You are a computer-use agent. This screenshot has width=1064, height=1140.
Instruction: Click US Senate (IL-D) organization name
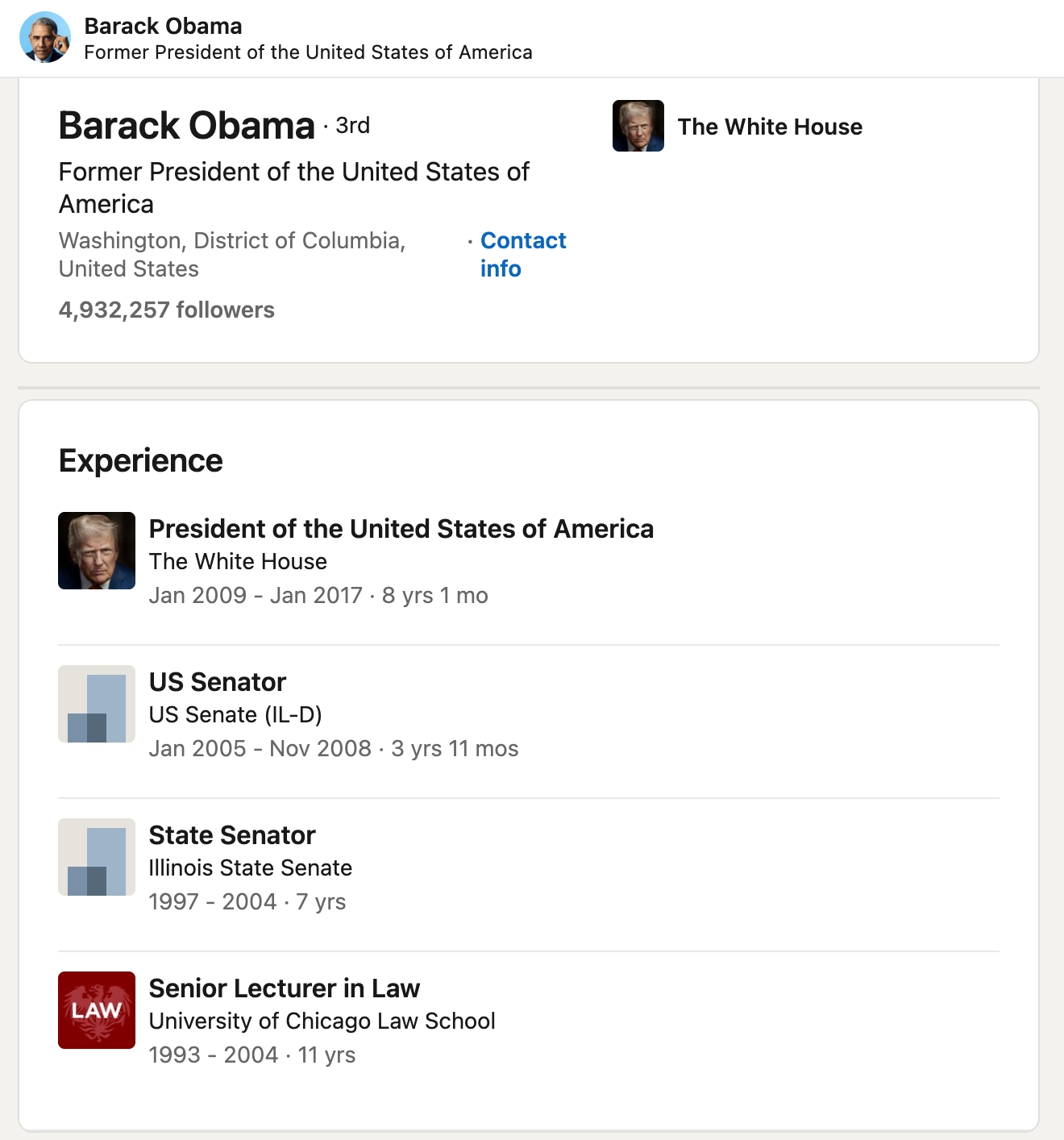click(x=235, y=715)
